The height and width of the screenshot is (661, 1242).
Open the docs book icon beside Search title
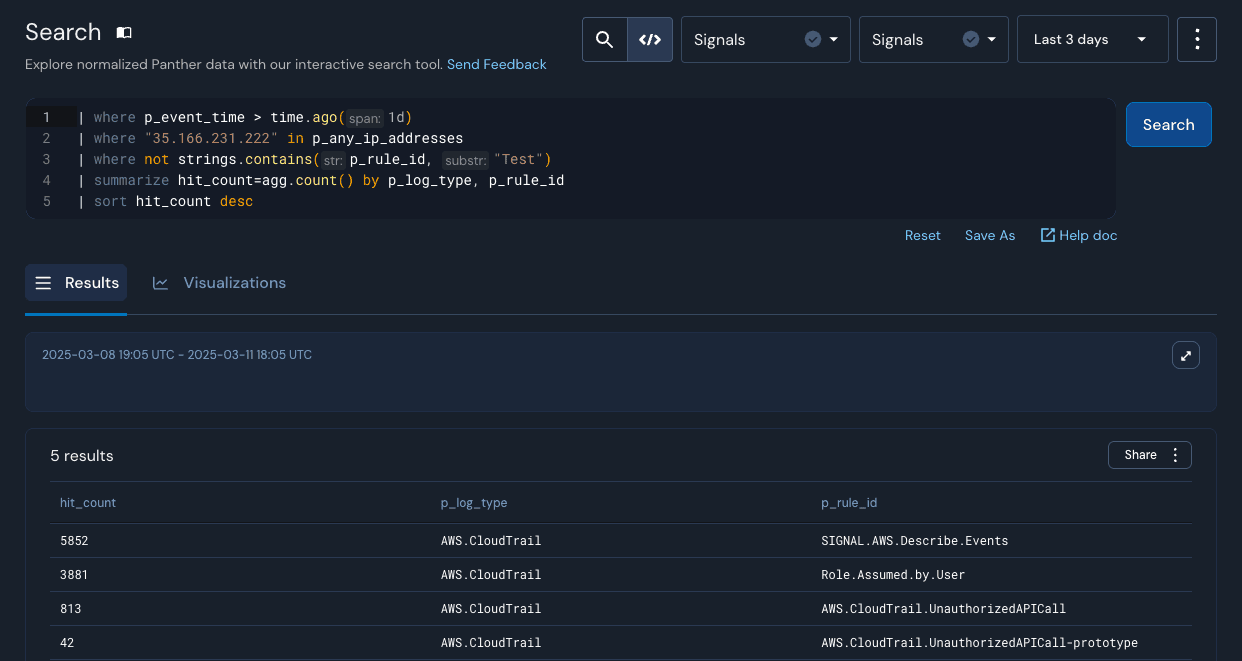[x=124, y=33]
